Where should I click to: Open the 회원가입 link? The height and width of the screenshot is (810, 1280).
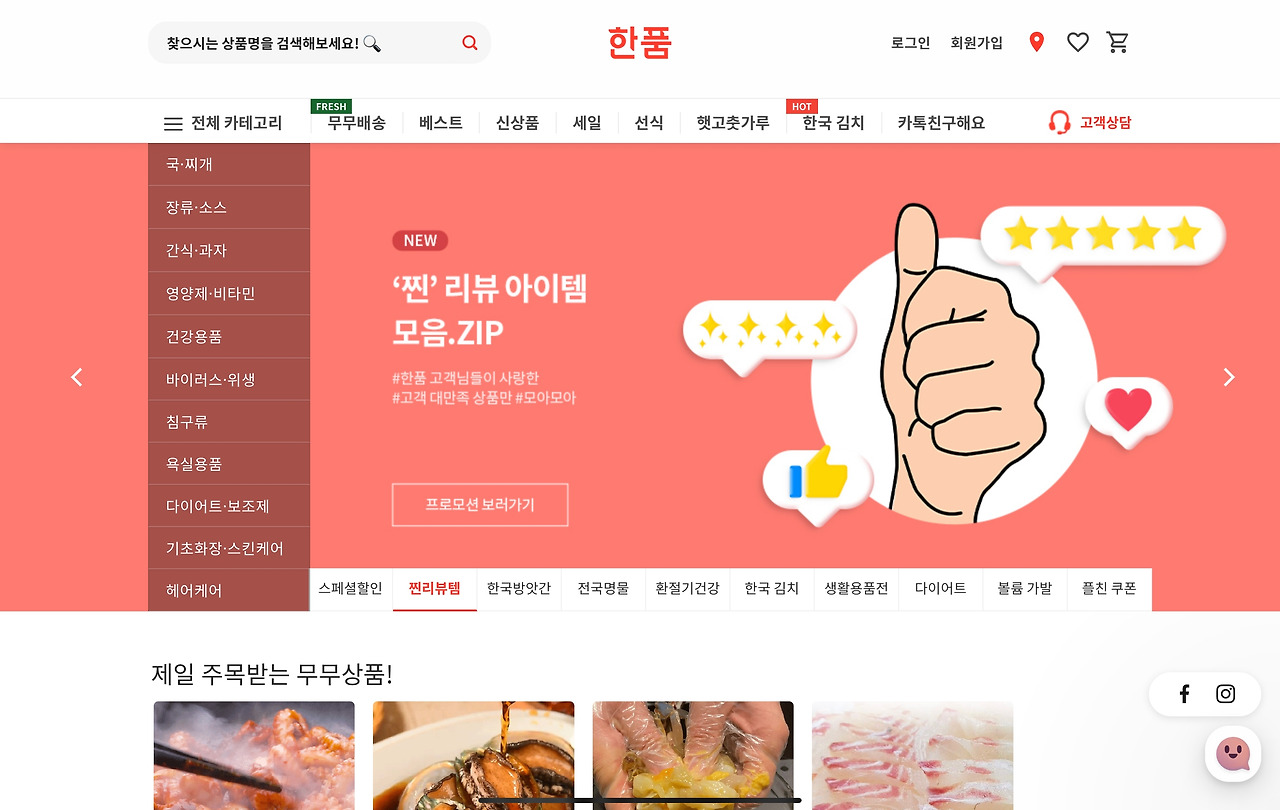[x=977, y=43]
